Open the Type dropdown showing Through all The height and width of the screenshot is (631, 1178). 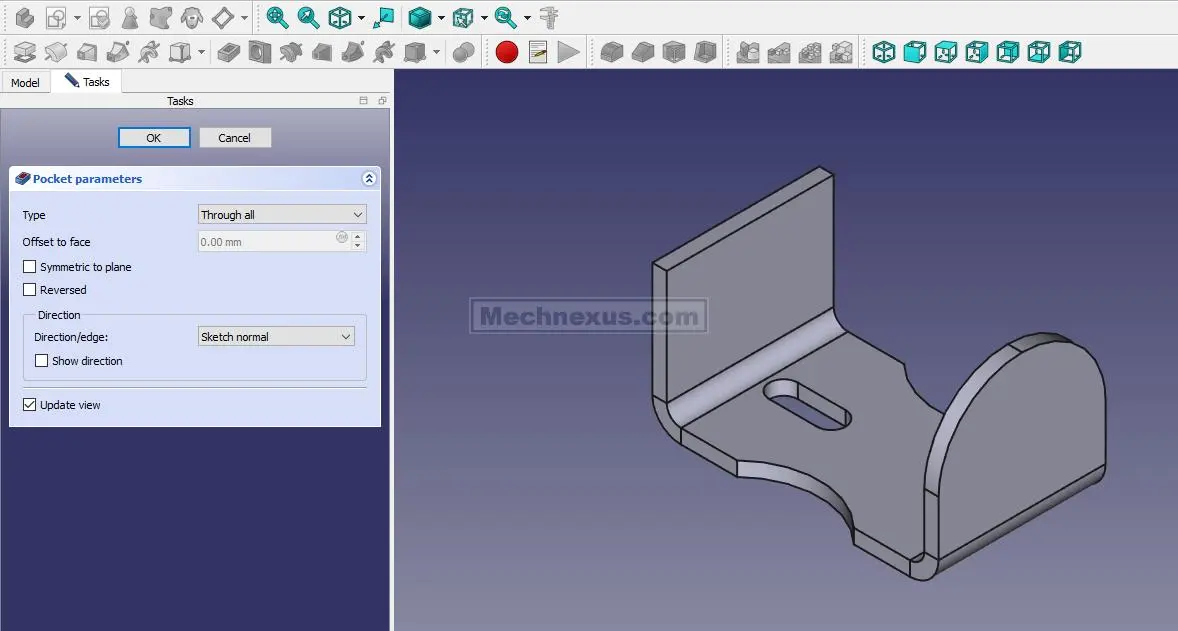click(x=282, y=215)
